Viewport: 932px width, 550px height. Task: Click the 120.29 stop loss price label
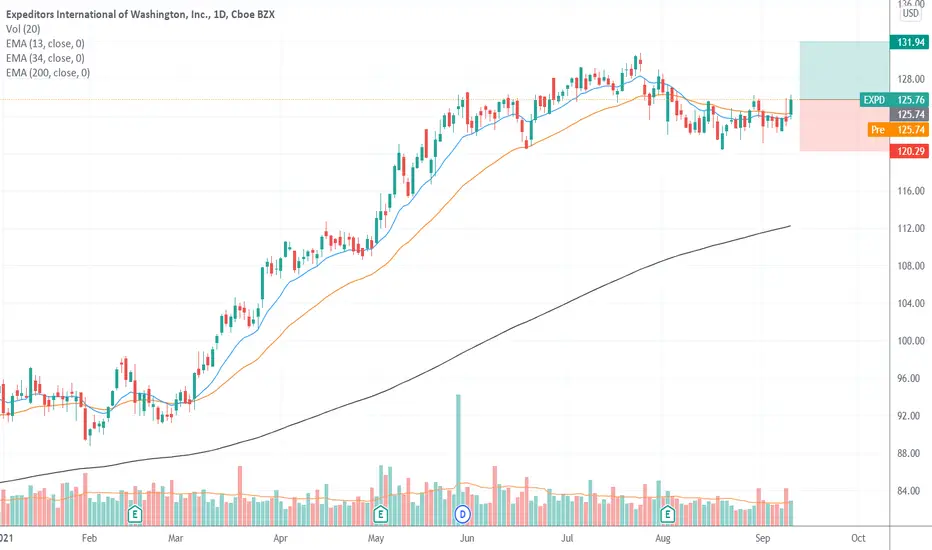[909, 151]
